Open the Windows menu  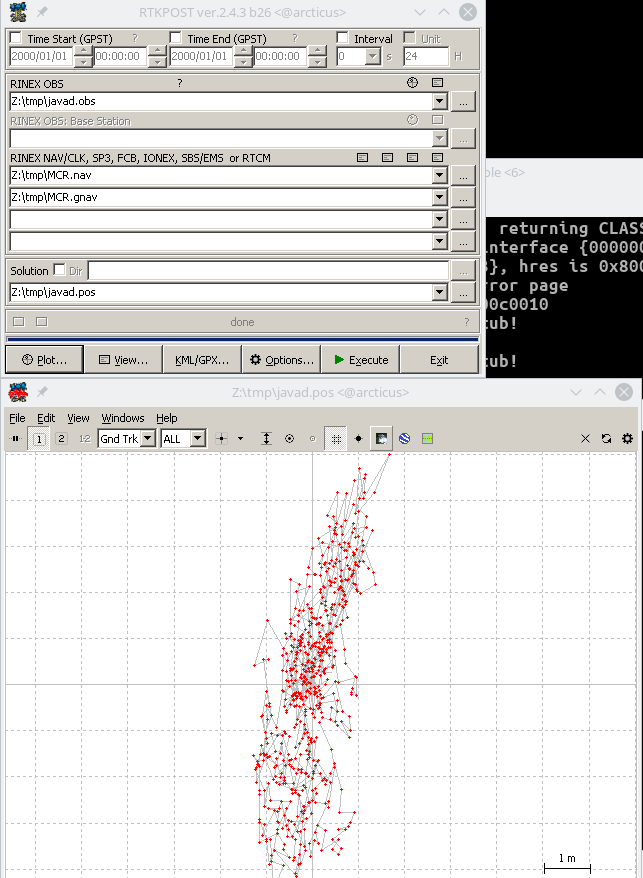[123, 418]
